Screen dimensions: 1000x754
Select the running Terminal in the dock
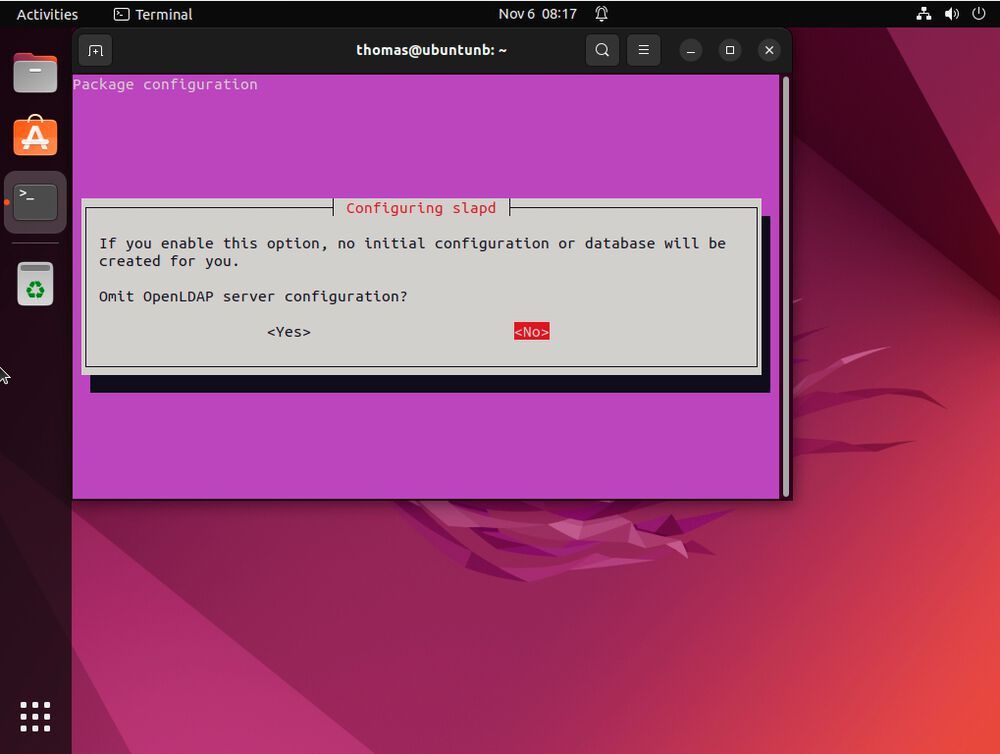point(35,202)
